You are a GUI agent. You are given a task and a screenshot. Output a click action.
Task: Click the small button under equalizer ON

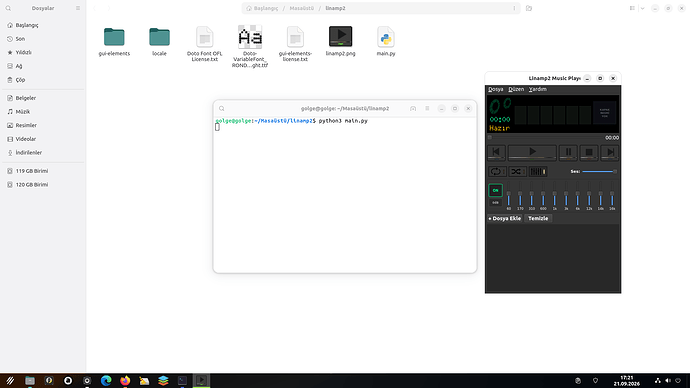click(495, 202)
